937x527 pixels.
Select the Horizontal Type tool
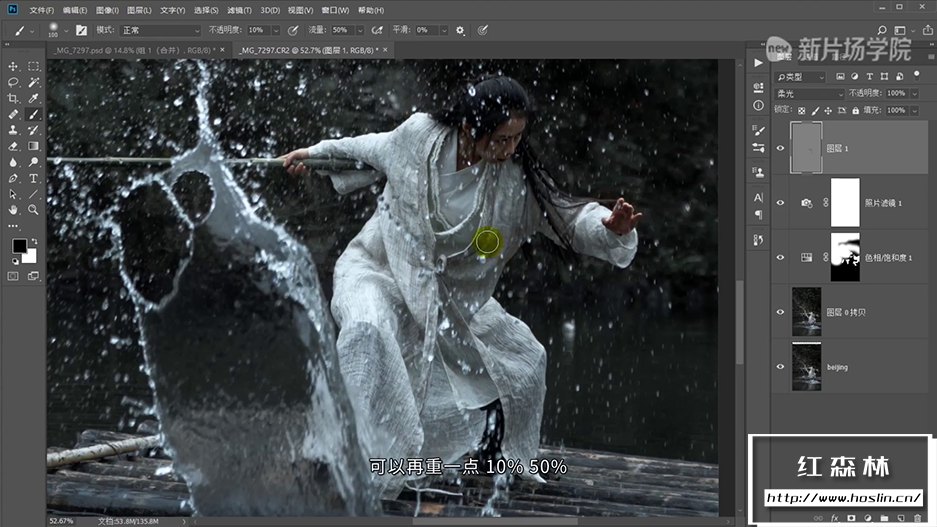(33, 178)
